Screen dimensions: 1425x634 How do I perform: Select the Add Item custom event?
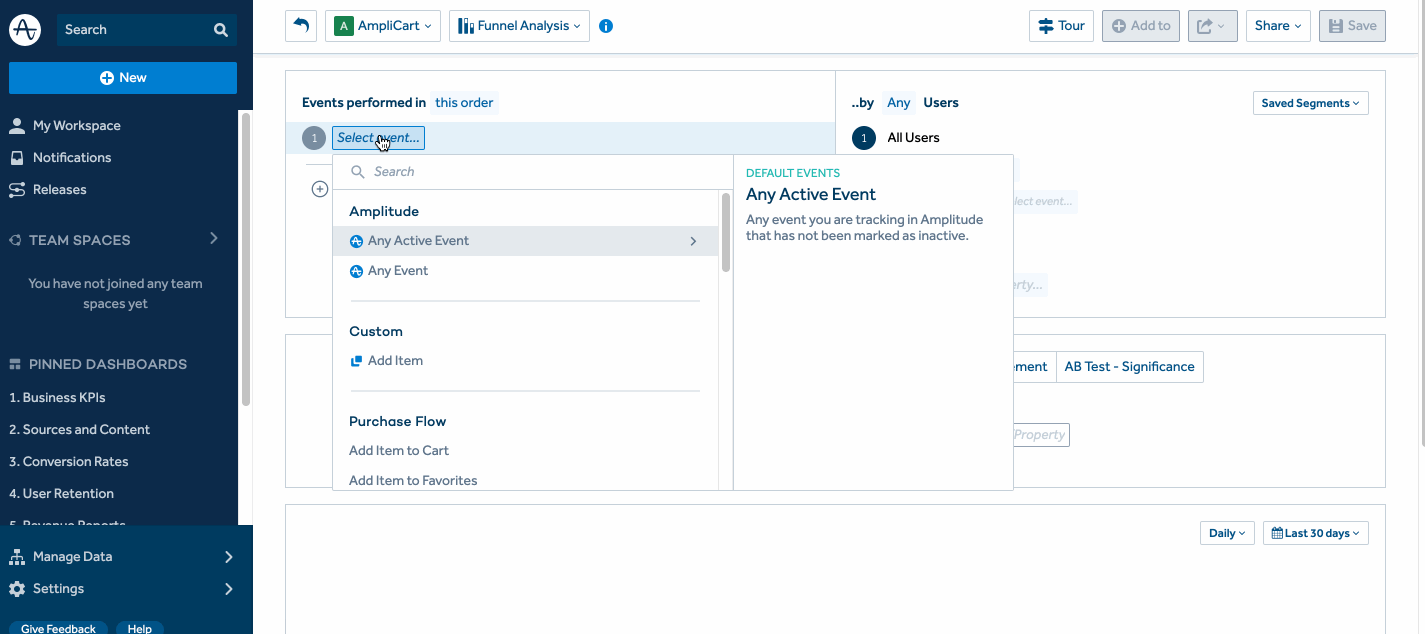point(525,361)
